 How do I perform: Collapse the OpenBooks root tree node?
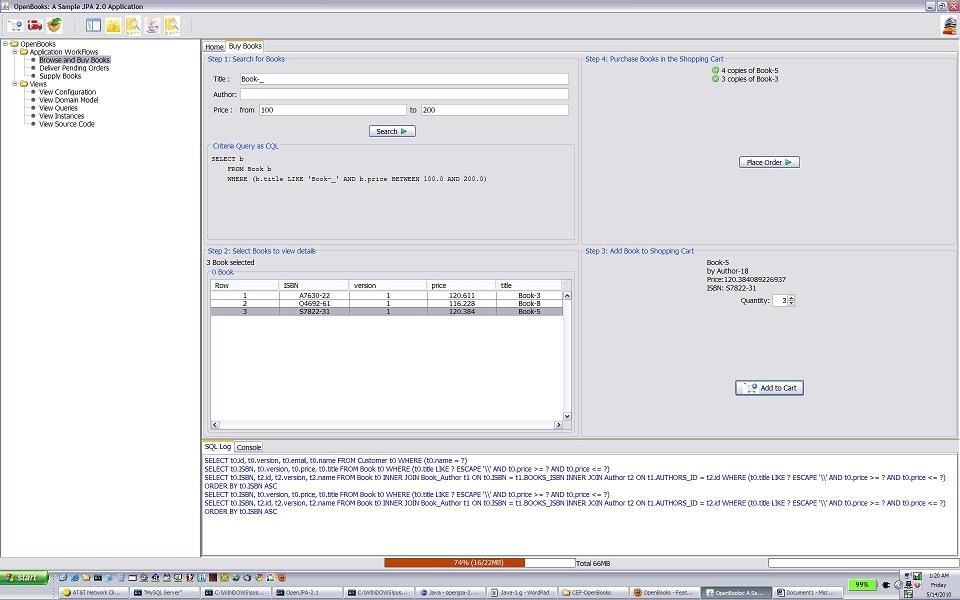click(x=6, y=44)
